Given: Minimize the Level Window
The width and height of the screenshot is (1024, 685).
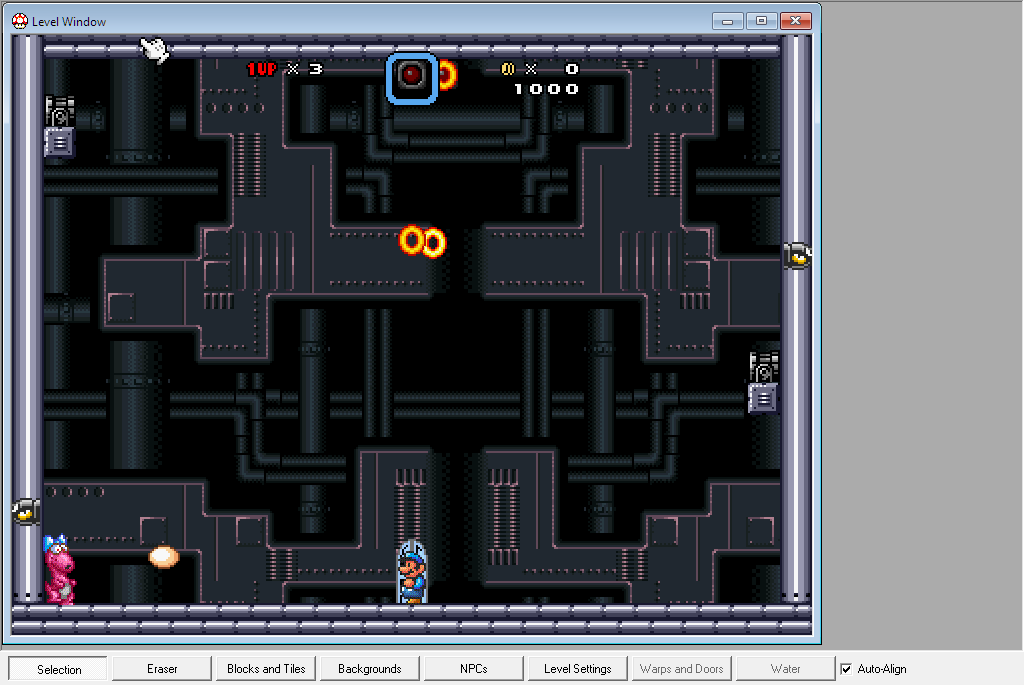Looking at the screenshot, I should [x=728, y=21].
